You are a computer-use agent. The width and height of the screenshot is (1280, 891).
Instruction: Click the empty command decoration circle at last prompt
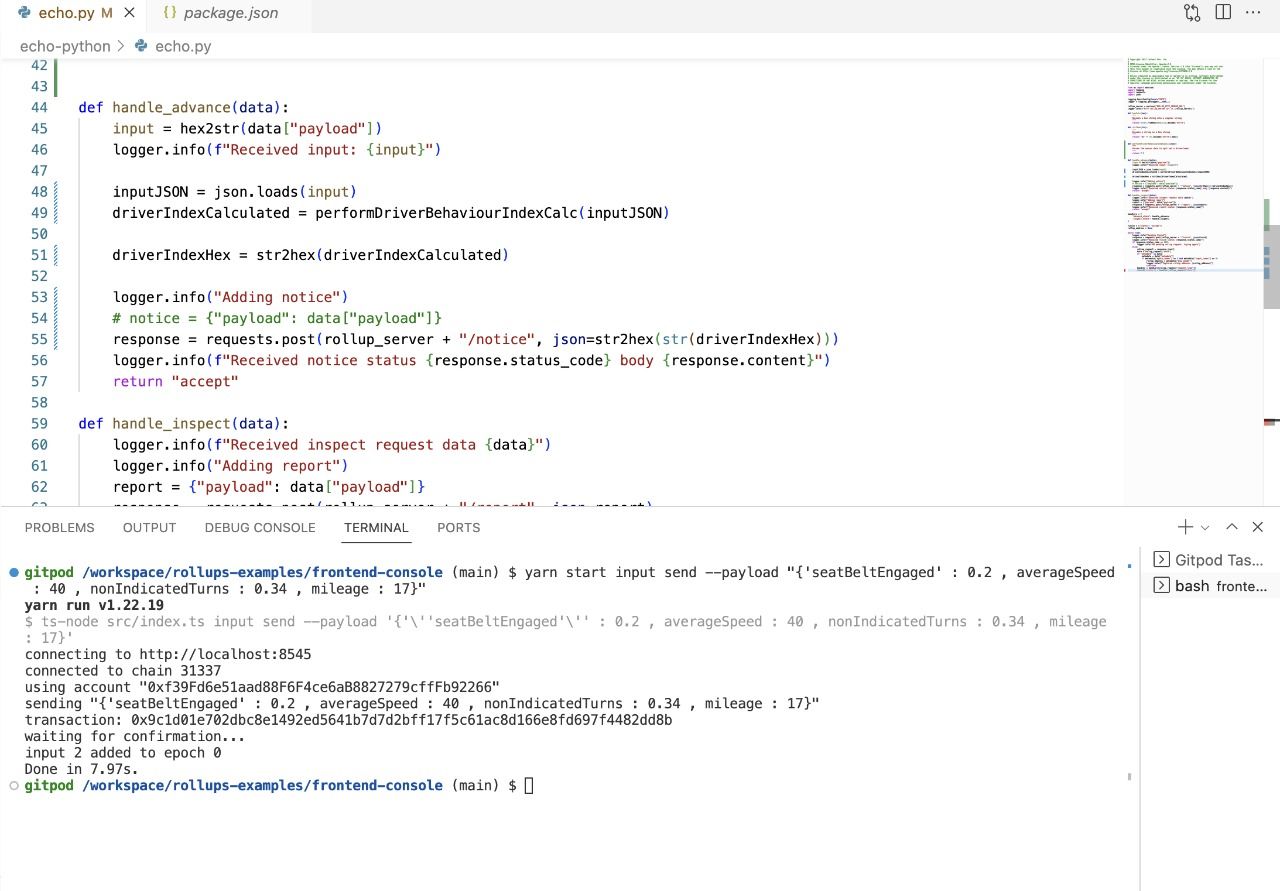pyautogui.click(x=14, y=786)
